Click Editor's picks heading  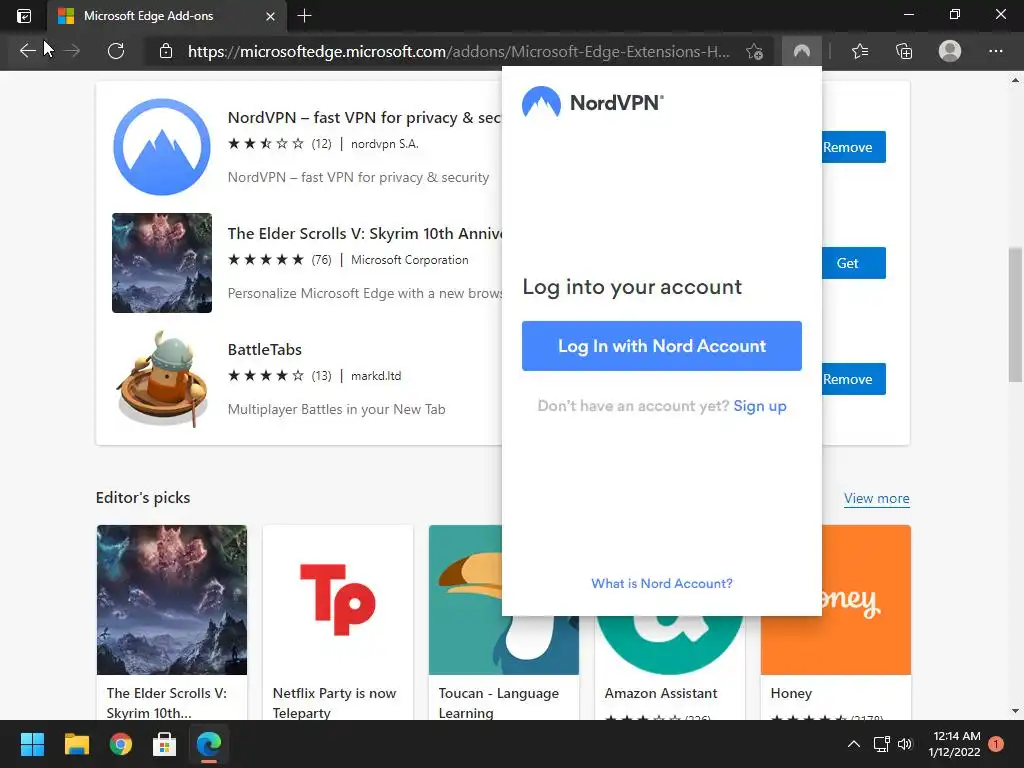coord(143,498)
